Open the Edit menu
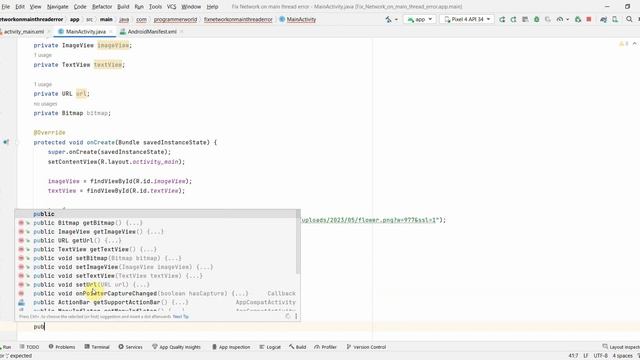 [x=20, y=7]
